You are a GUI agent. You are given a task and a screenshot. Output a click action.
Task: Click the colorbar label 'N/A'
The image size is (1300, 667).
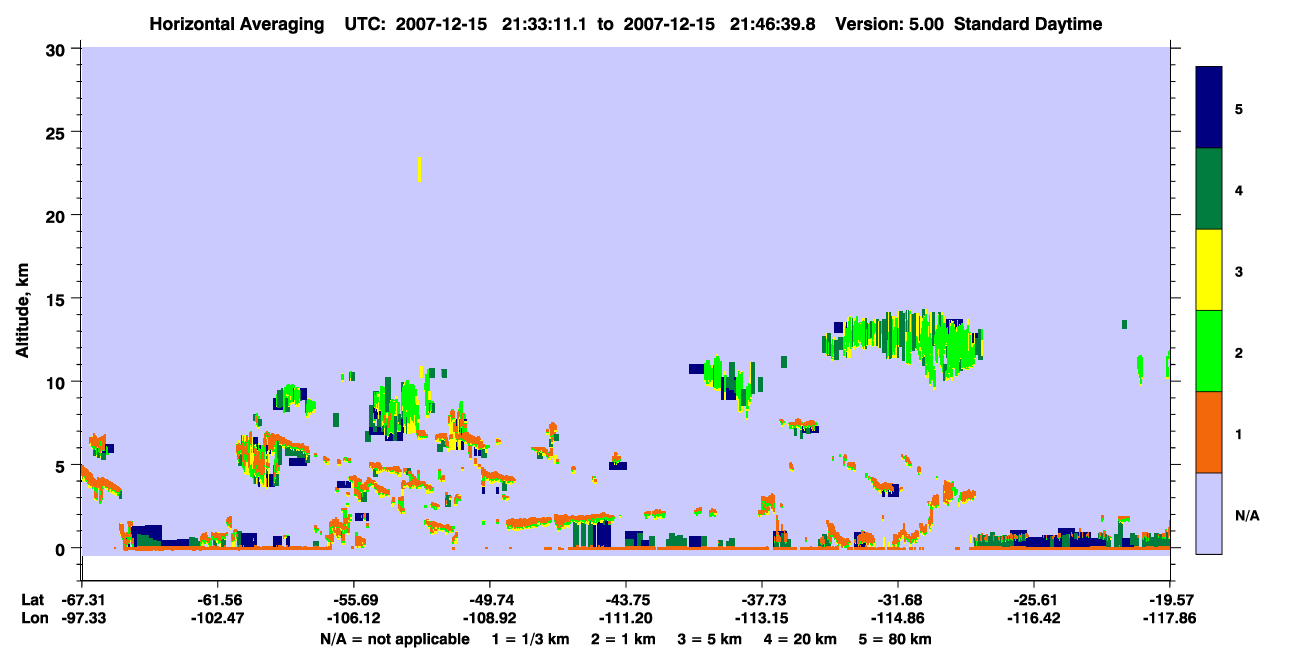(1246, 515)
